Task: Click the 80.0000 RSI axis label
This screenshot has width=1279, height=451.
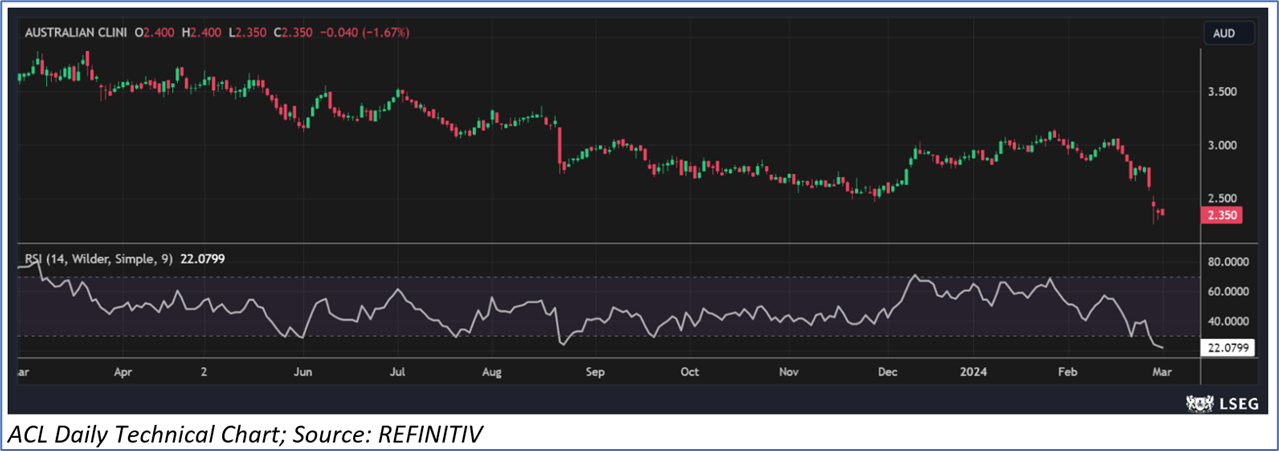Action: [1229, 262]
